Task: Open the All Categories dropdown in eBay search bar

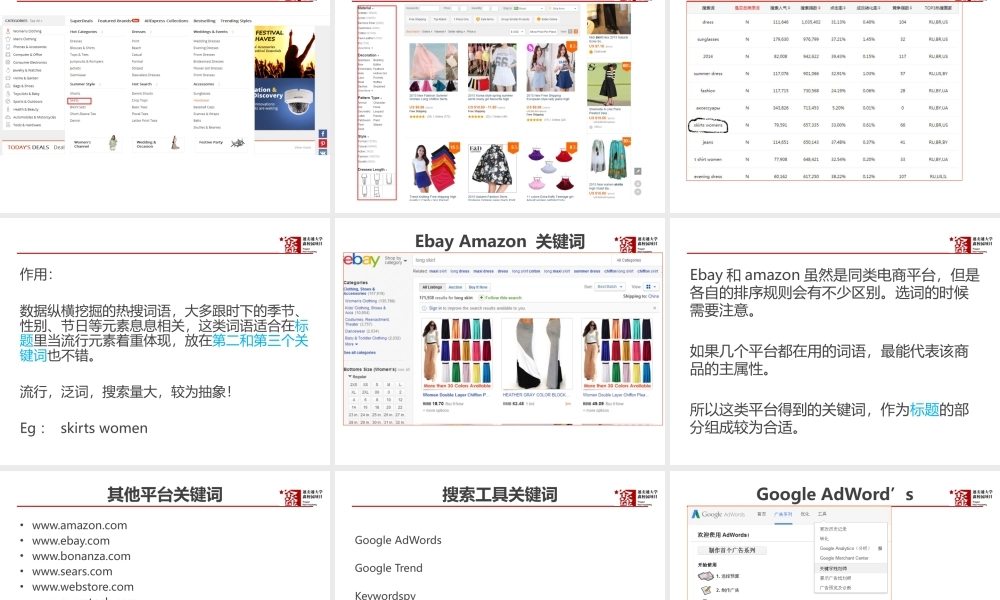Action: point(631,260)
